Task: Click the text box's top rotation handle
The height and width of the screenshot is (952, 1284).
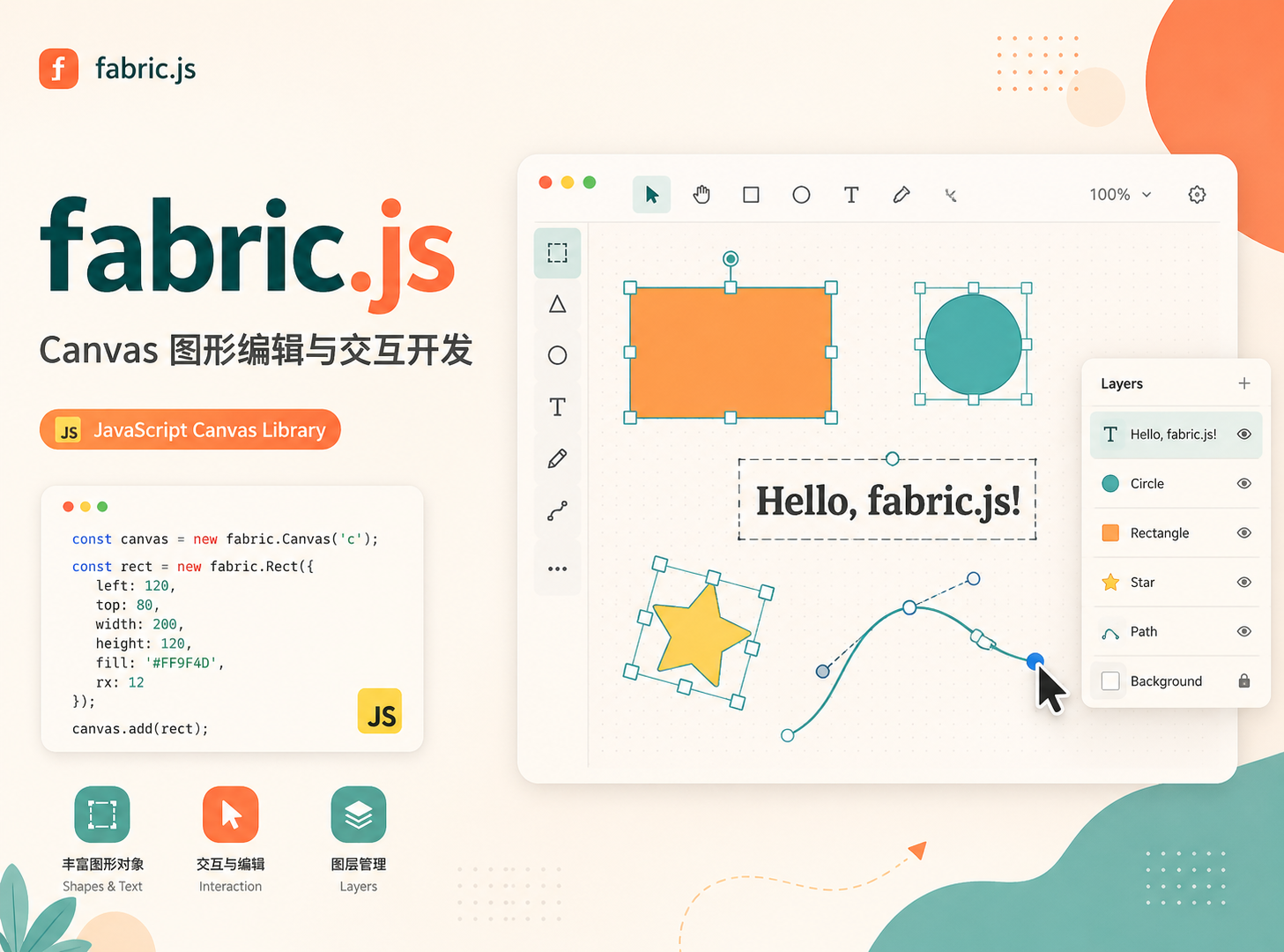Action: tap(893, 458)
